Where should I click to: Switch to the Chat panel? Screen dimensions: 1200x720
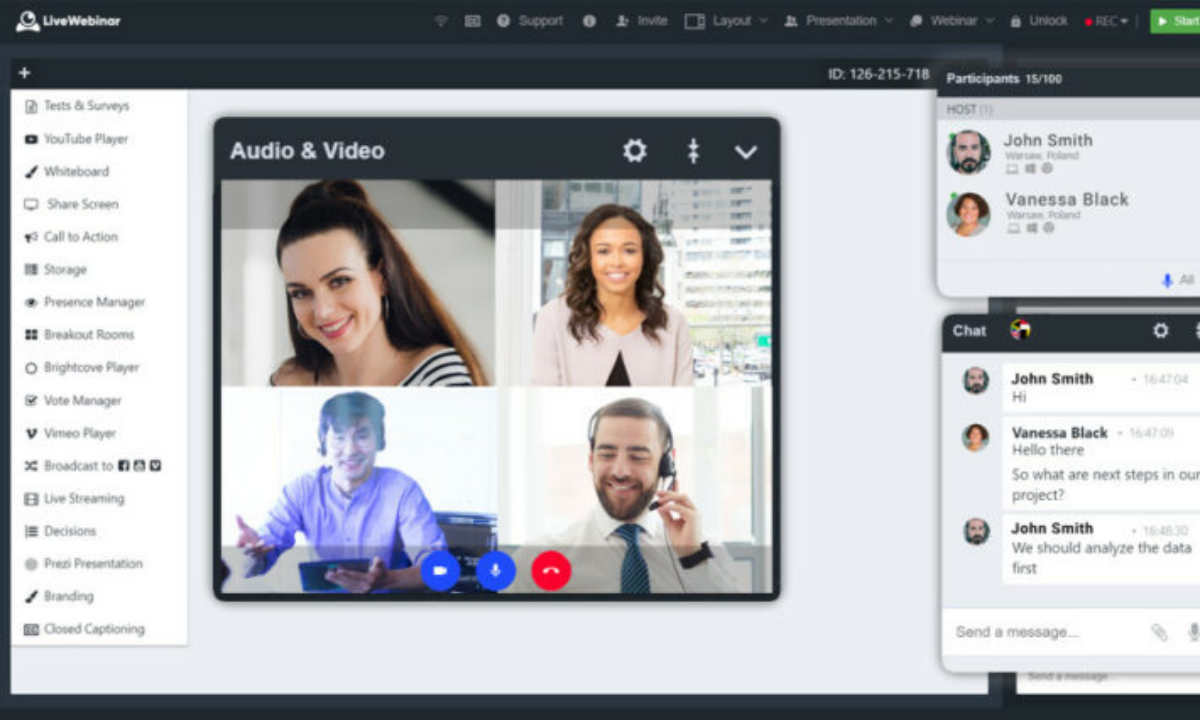tap(968, 331)
